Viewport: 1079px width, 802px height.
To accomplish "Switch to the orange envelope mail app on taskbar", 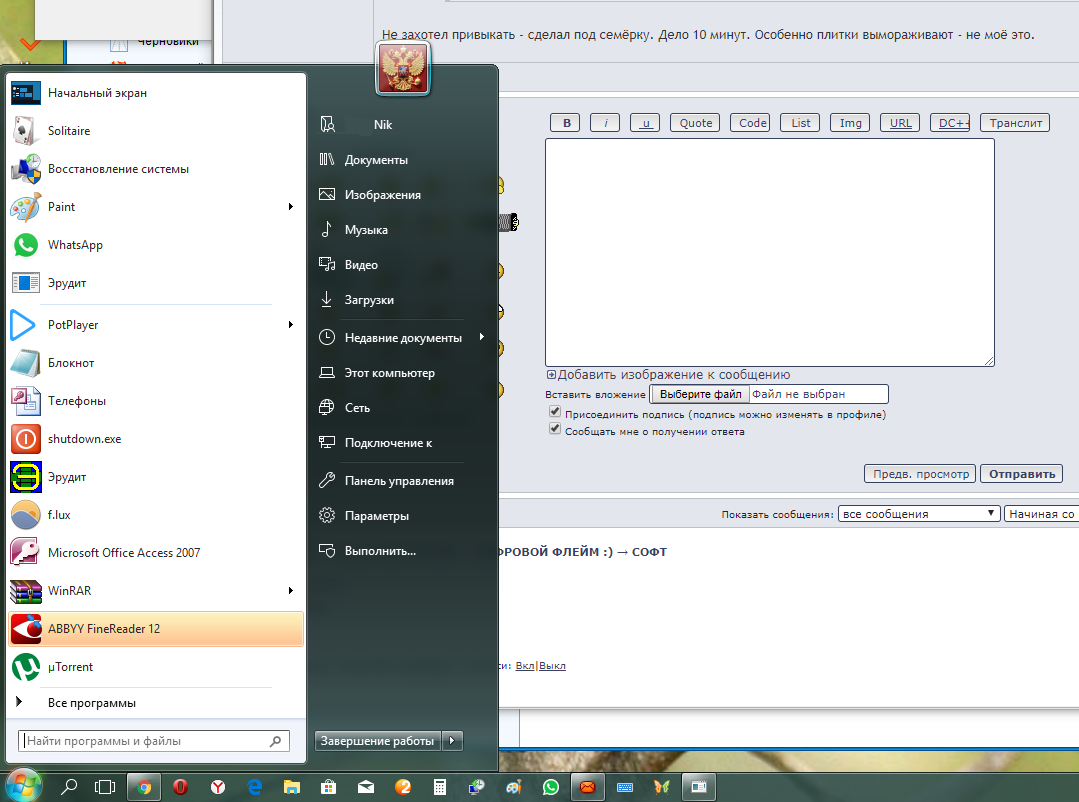I will pyautogui.click(x=588, y=786).
